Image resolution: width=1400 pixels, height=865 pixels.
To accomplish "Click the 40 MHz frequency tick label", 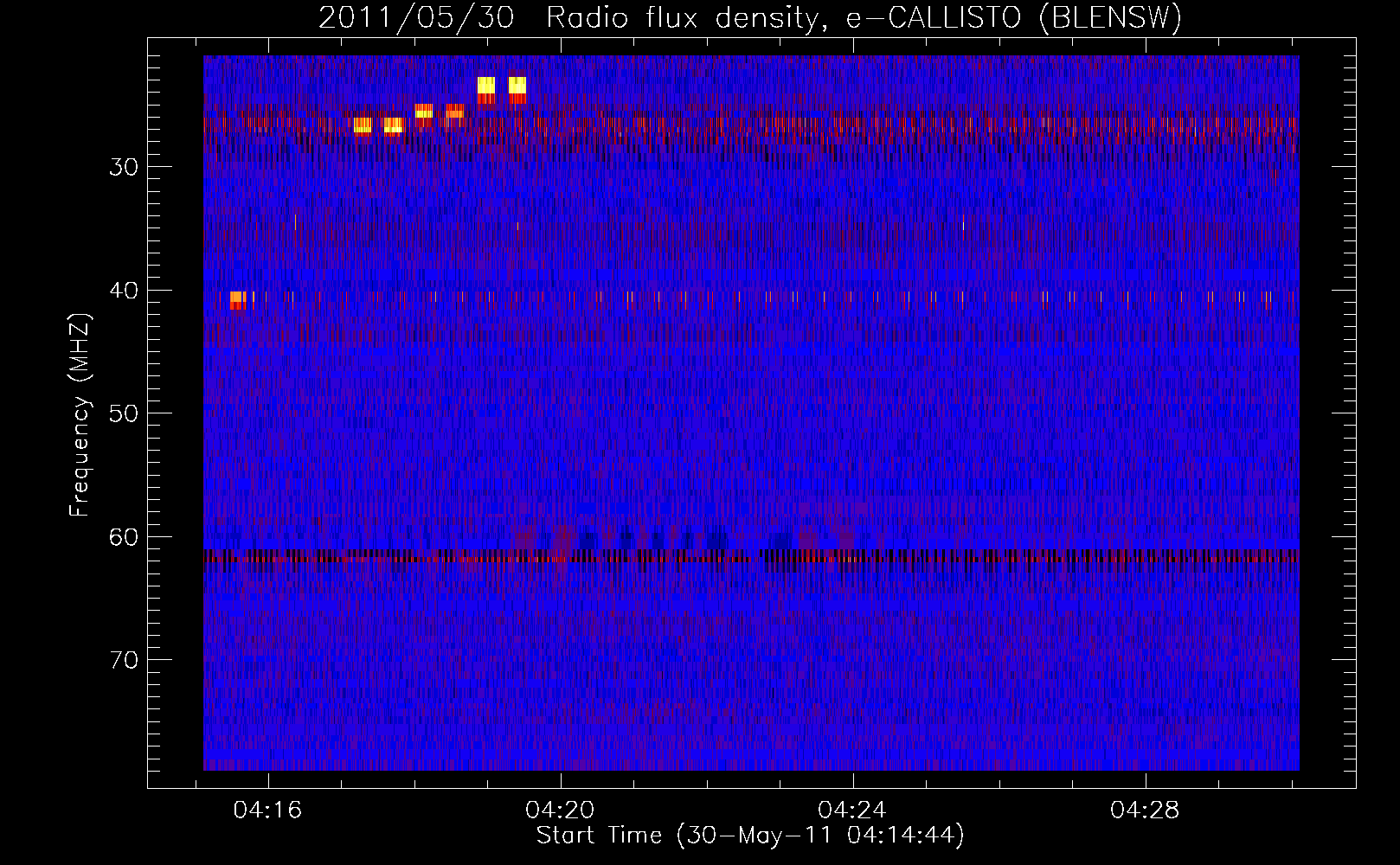I will click(124, 291).
